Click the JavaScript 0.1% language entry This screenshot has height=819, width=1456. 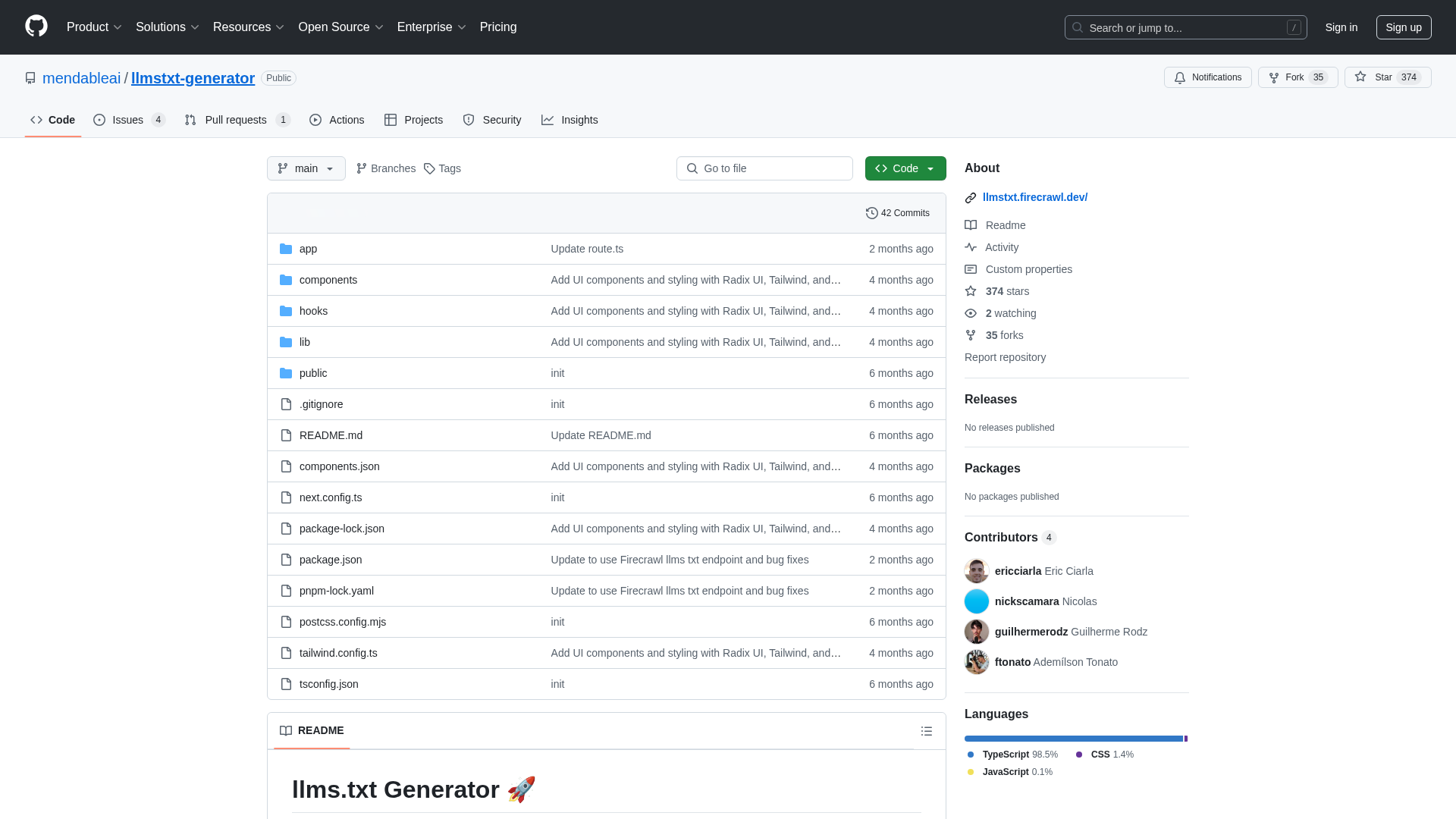(x=1009, y=772)
